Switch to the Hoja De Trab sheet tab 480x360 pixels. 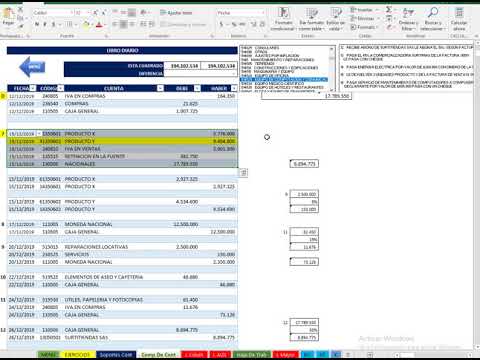252,355
